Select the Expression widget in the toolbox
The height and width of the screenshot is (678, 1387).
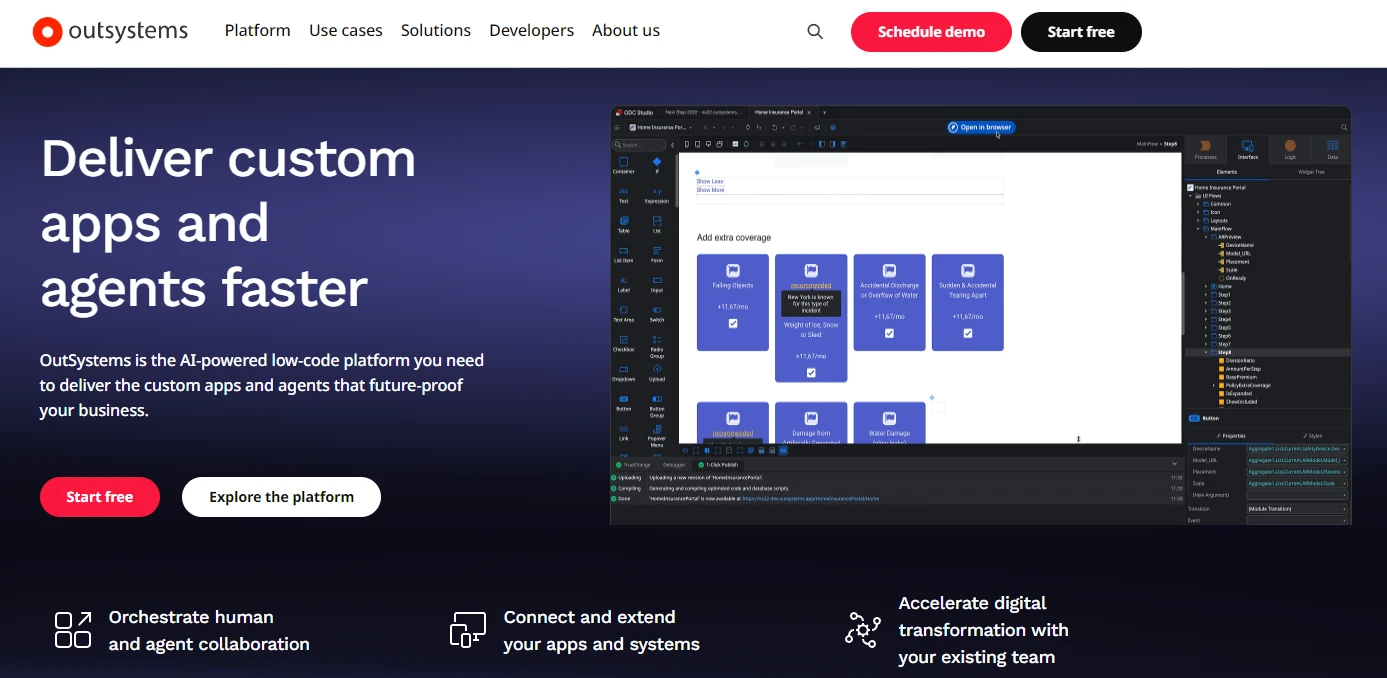[657, 195]
